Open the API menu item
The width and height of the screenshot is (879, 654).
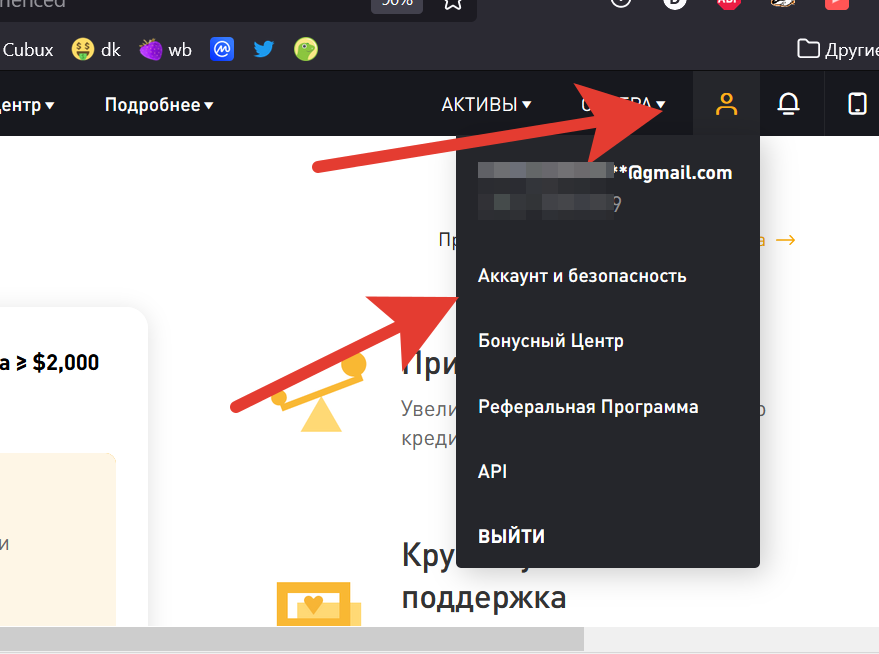click(492, 471)
